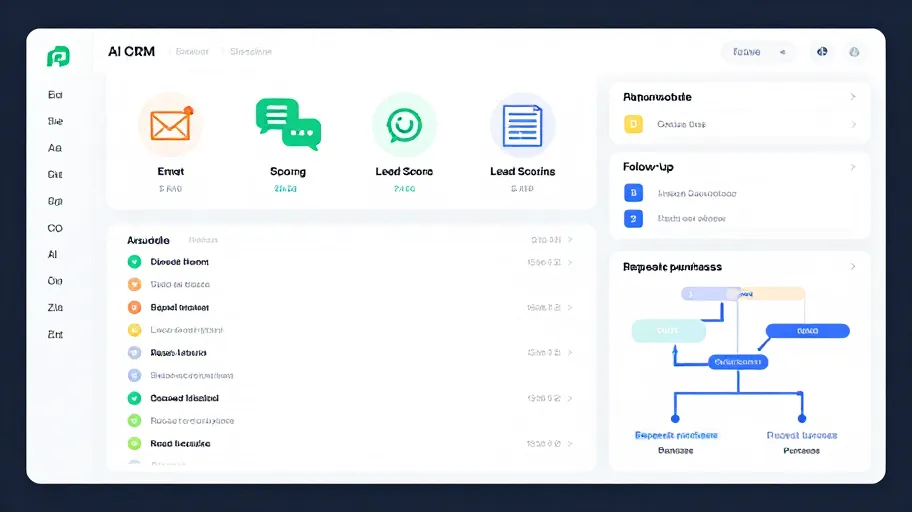Open sidebar item Ent
Image resolution: width=912 pixels, height=512 pixels.
(x=55, y=334)
